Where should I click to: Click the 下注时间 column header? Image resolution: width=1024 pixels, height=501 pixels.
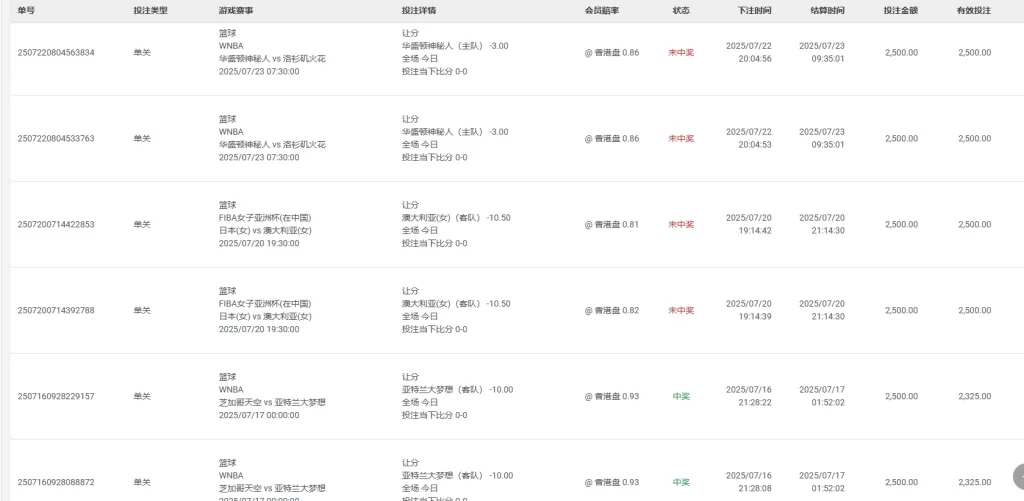point(754,10)
